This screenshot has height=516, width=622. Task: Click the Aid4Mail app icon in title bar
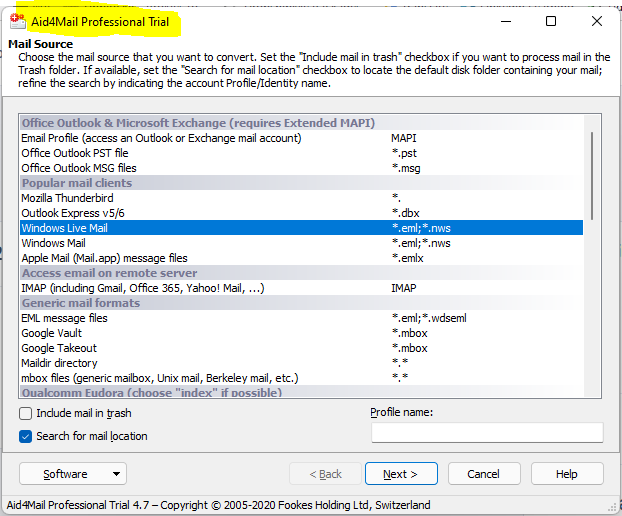click(18, 21)
